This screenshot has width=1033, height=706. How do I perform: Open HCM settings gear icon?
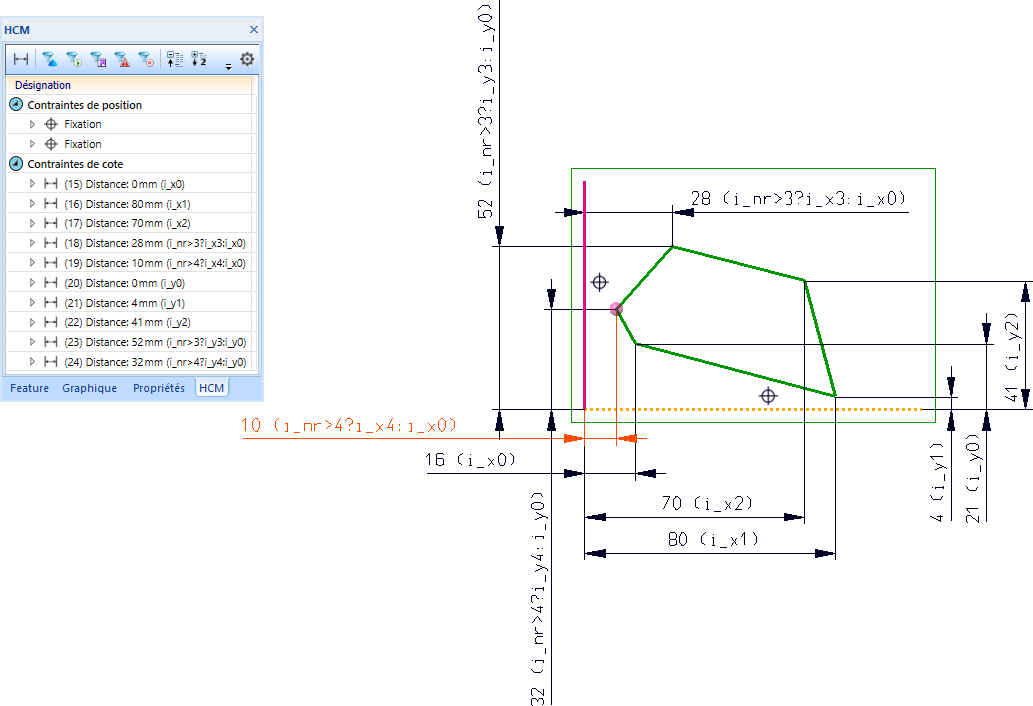click(247, 59)
